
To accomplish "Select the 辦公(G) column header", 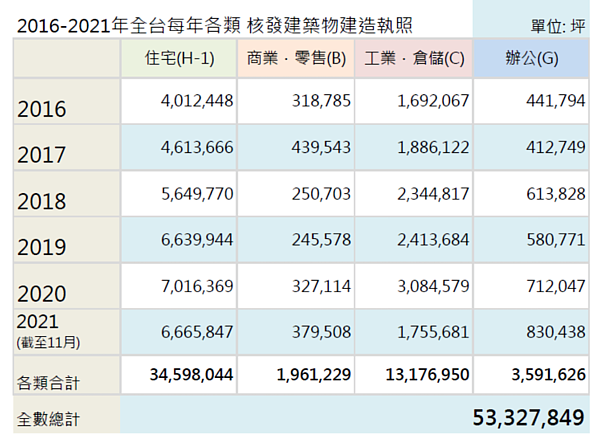I will pos(531,59).
